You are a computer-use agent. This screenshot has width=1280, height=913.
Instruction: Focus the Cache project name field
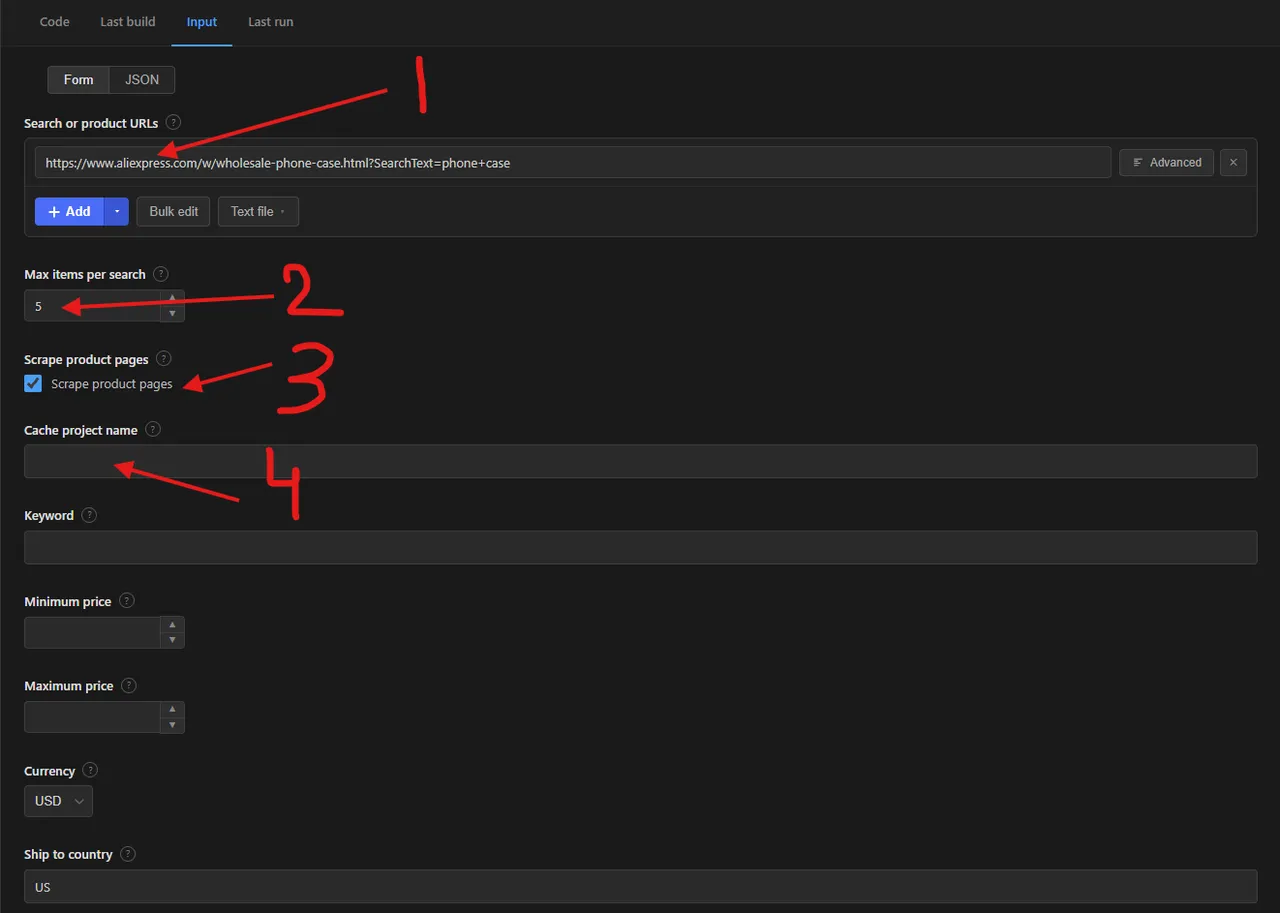pos(640,461)
